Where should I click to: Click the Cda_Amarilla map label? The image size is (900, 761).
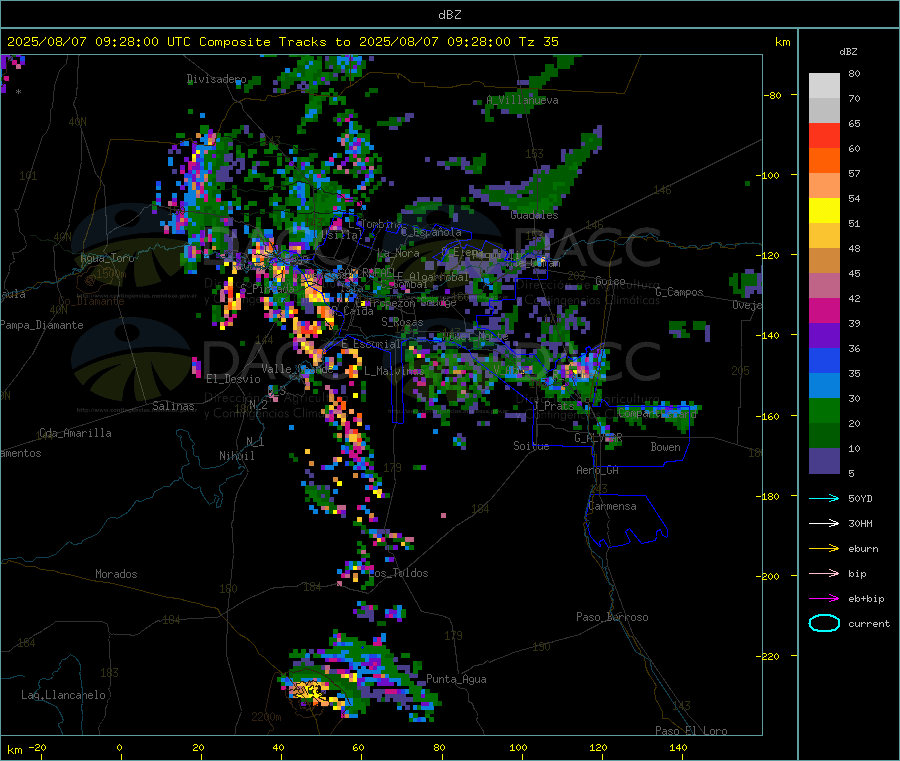pyautogui.click(x=75, y=433)
